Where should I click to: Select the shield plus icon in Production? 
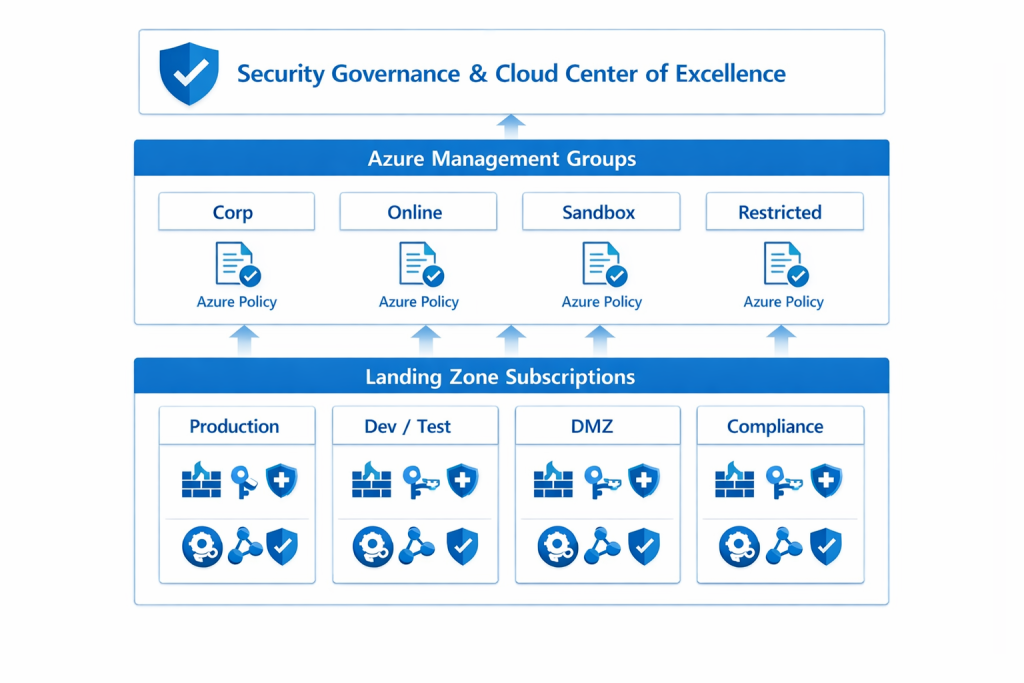pyautogui.click(x=281, y=481)
